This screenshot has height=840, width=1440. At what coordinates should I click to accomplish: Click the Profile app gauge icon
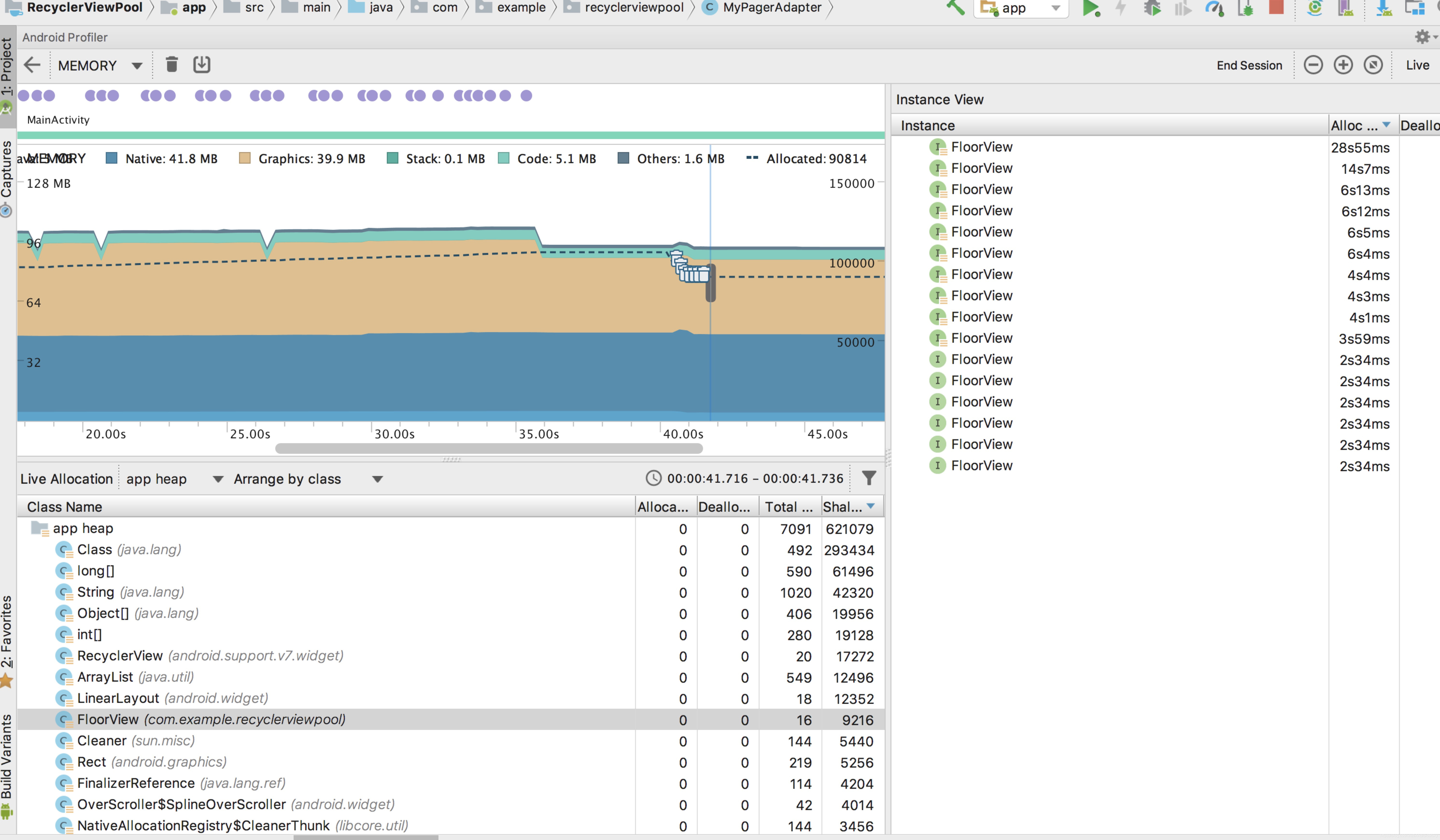pos(1214,8)
